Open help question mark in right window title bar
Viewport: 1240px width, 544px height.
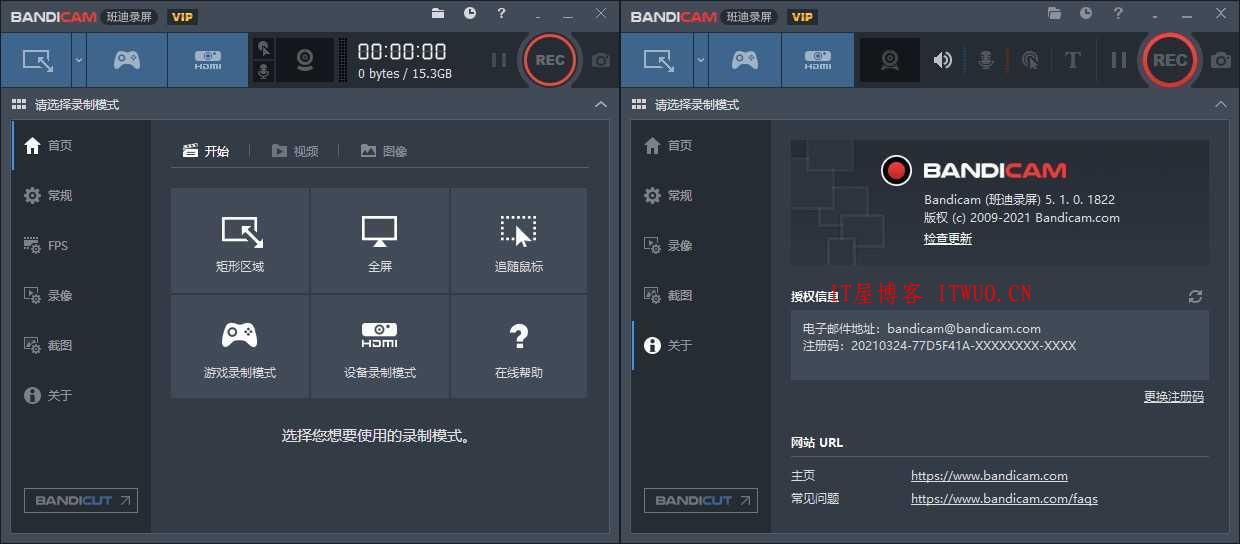tap(1118, 13)
